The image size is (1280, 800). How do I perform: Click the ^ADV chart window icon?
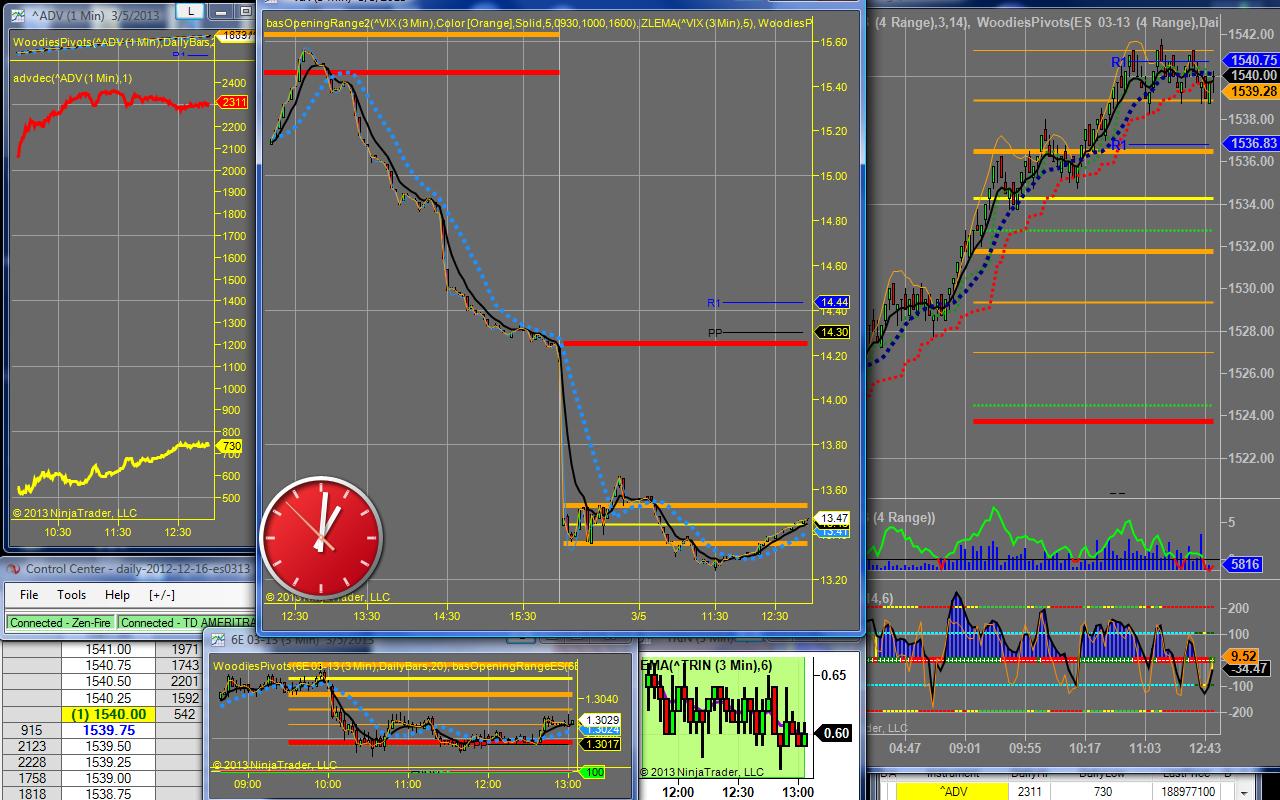click(x=19, y=16)
